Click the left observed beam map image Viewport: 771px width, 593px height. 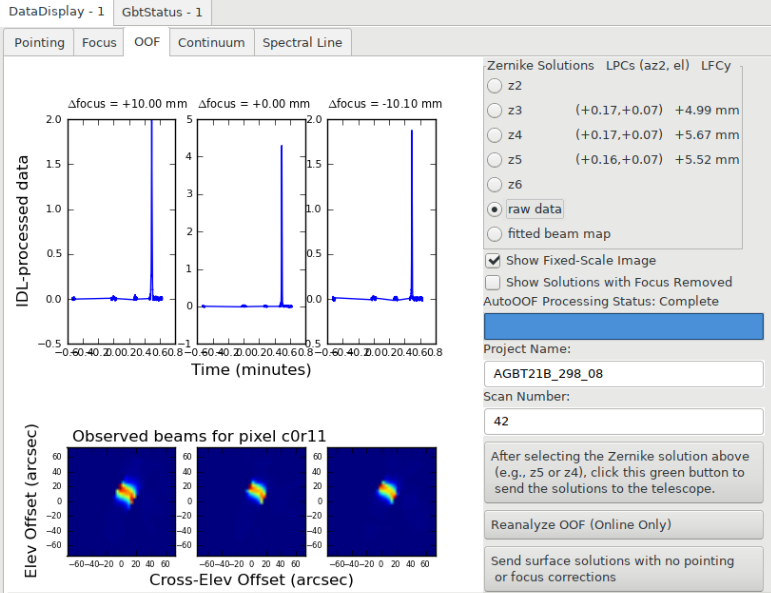pos(121,502)
